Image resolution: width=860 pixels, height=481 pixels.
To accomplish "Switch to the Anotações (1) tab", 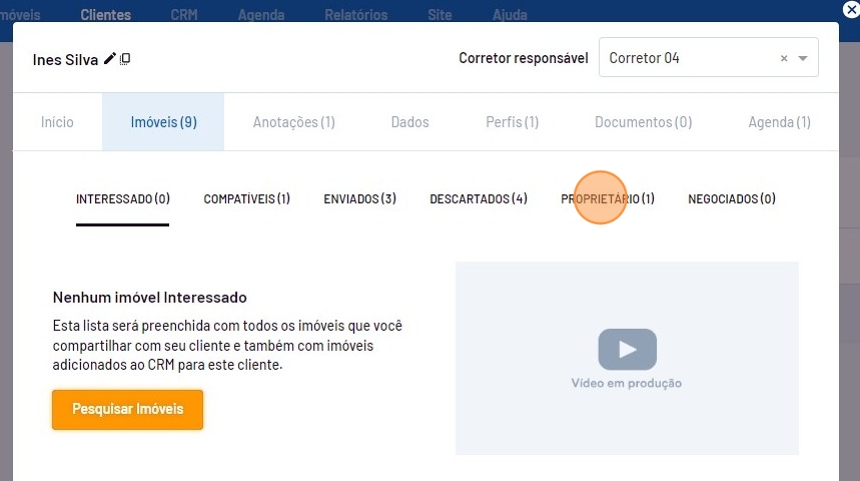I will point(293,122).
